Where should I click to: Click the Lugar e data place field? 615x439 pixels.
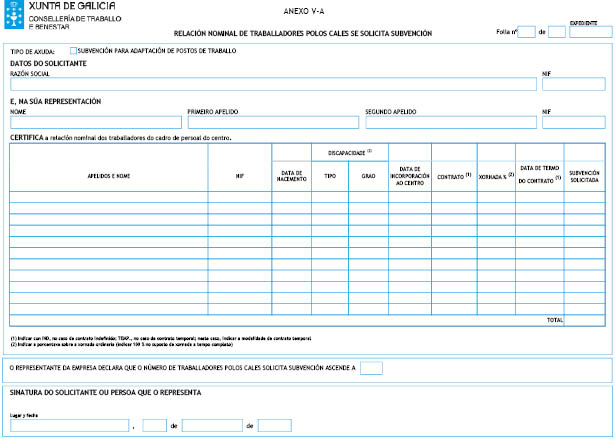[69, 426]
